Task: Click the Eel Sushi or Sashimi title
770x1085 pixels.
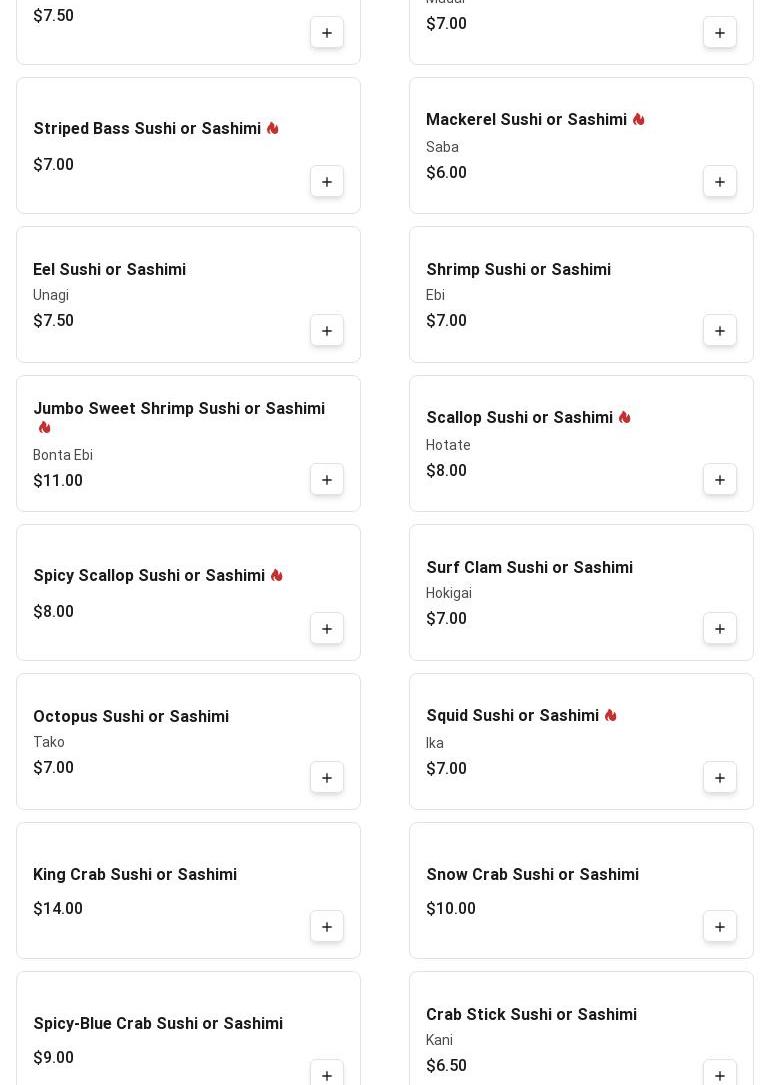Action: [x=109, y=270]
